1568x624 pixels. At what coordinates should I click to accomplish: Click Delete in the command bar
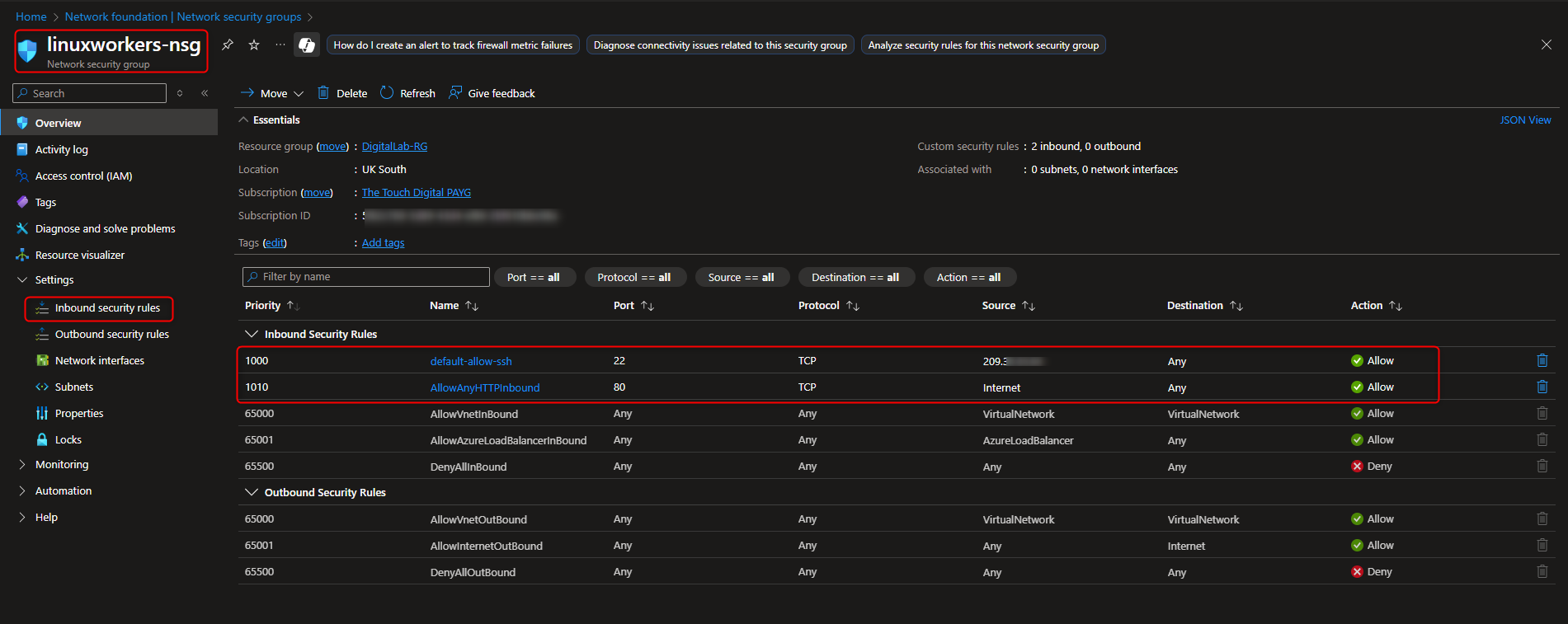pos(342,93)
